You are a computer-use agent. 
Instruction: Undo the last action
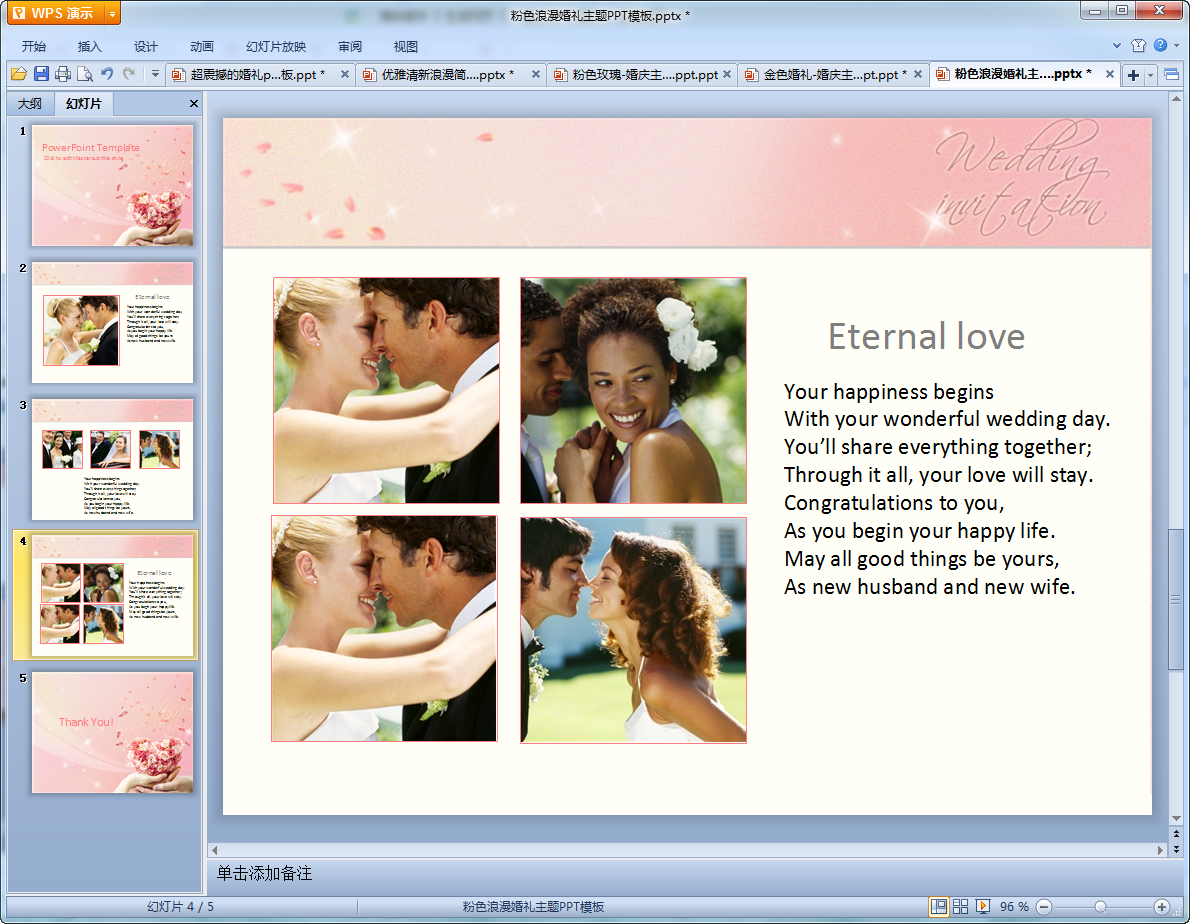[x=107, y=74]
